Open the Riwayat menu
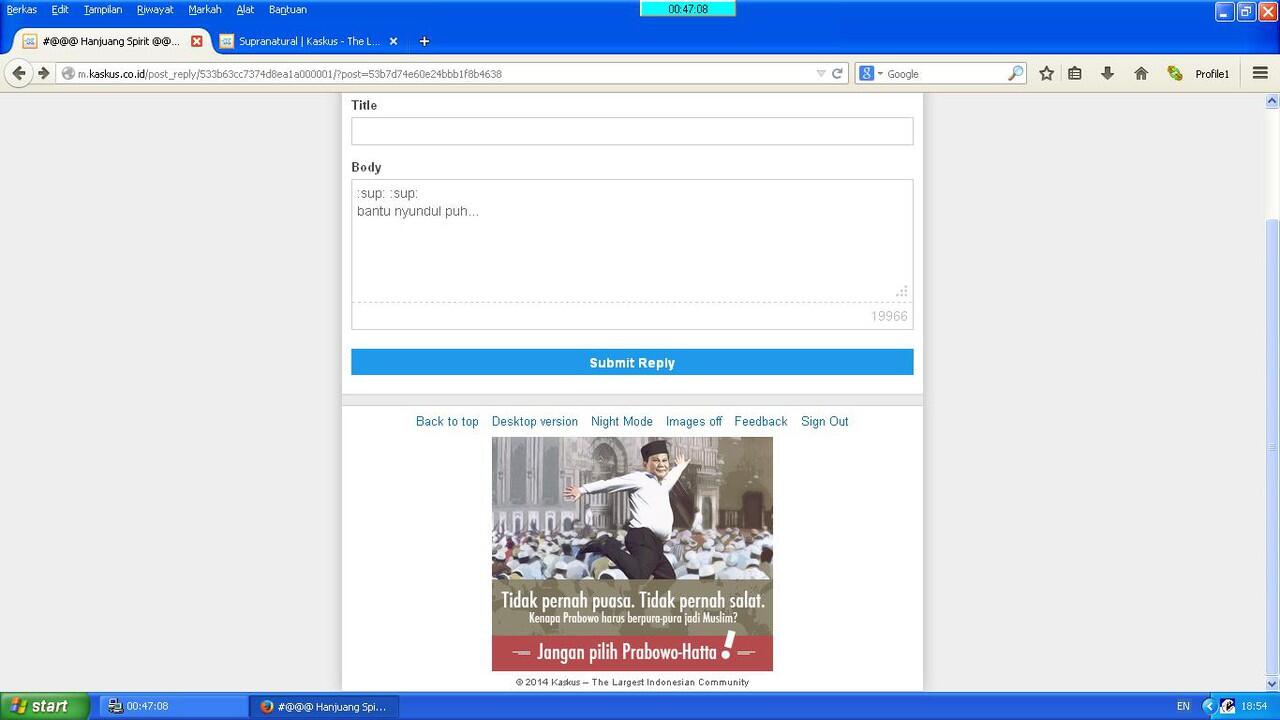The image size is (1280, 720). 155,9
